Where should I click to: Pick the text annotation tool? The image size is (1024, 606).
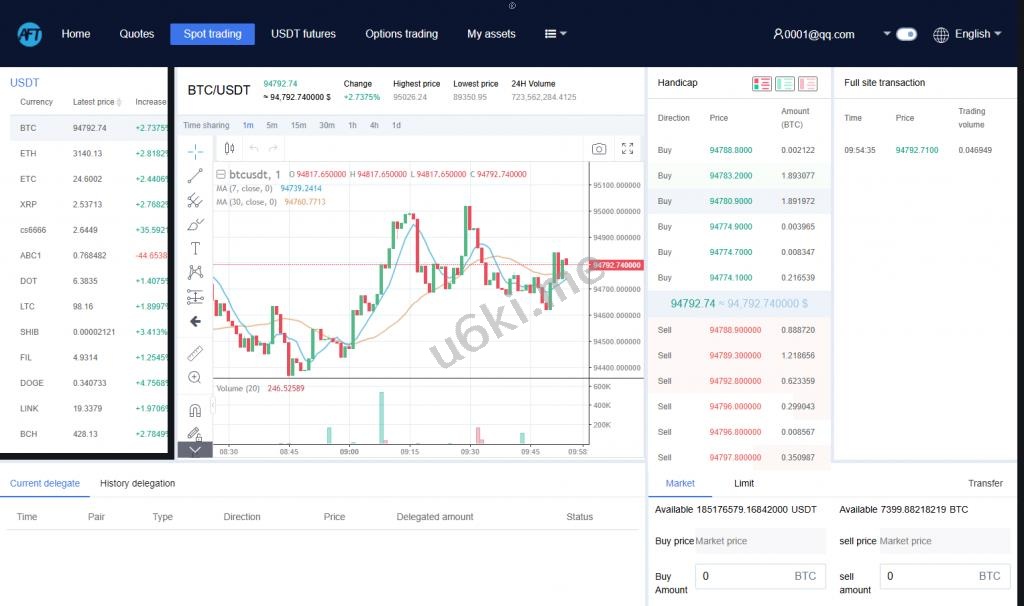tap(195, 248)
